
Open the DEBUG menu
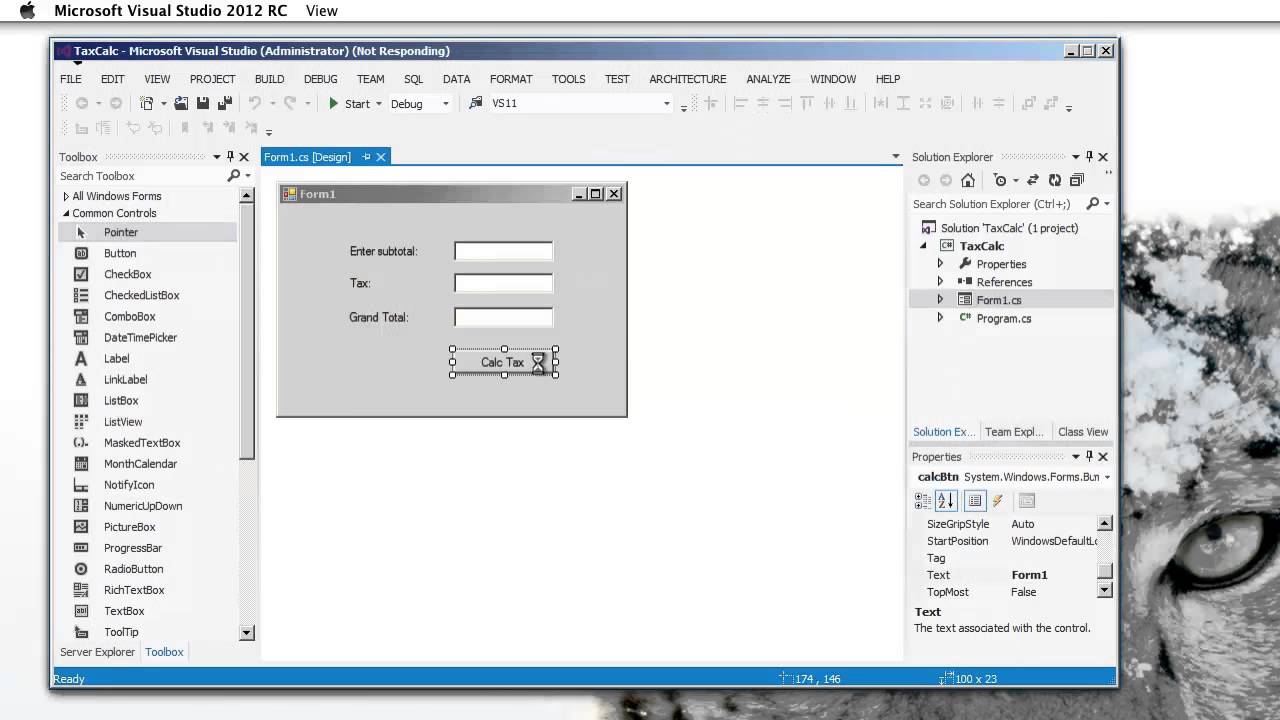point(320,79)
